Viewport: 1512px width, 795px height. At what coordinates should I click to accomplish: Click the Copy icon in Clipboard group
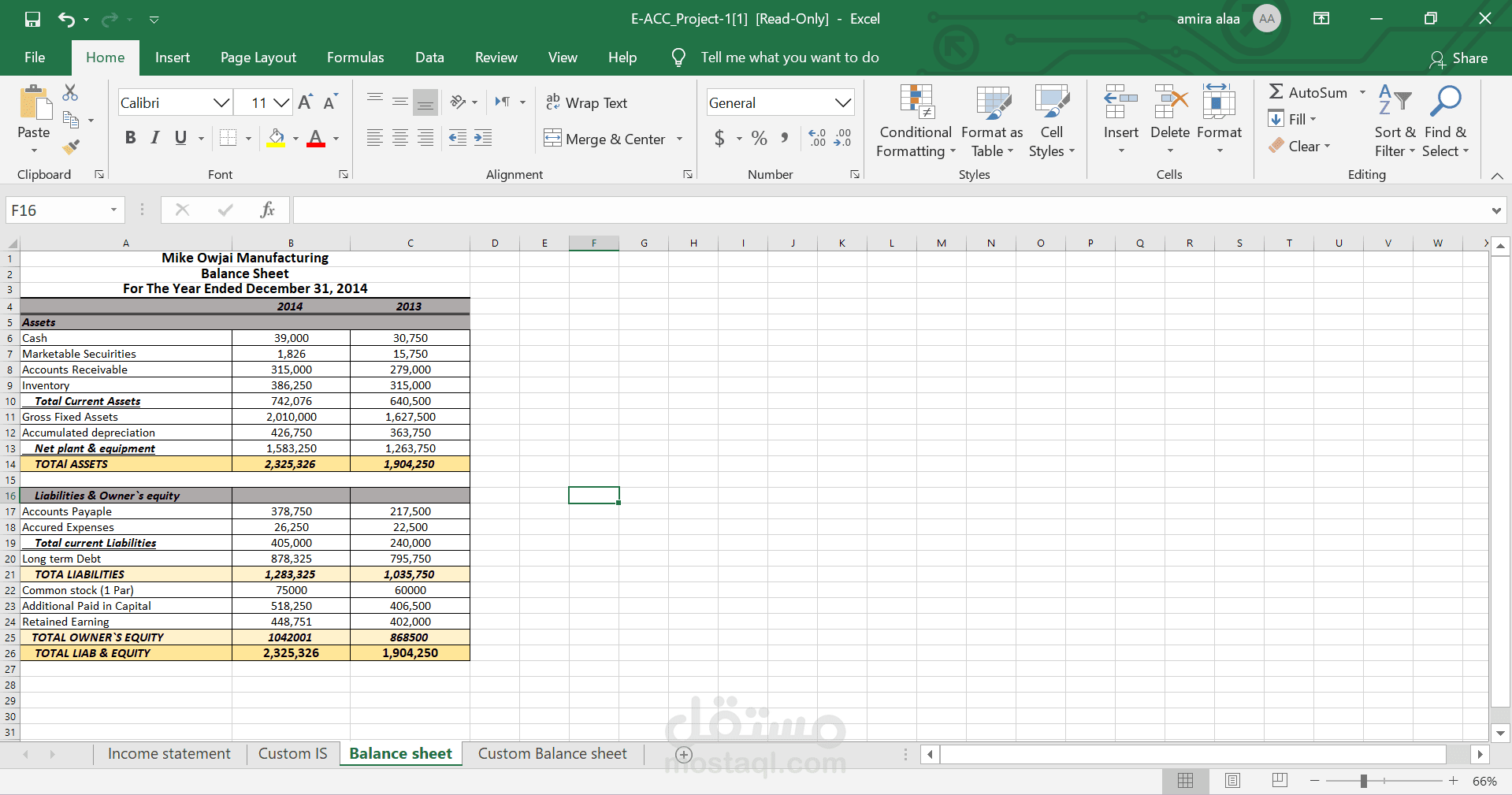tap(71, 120)
